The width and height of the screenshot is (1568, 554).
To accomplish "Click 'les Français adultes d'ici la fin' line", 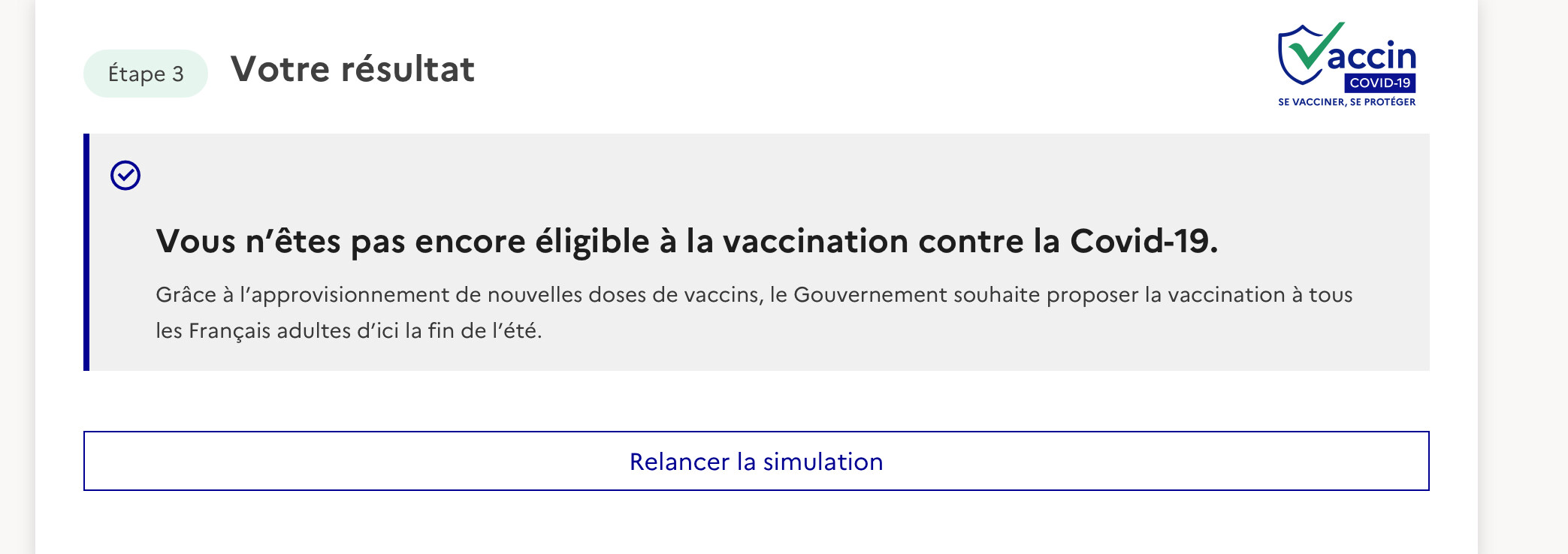I will tap(349, 330).
